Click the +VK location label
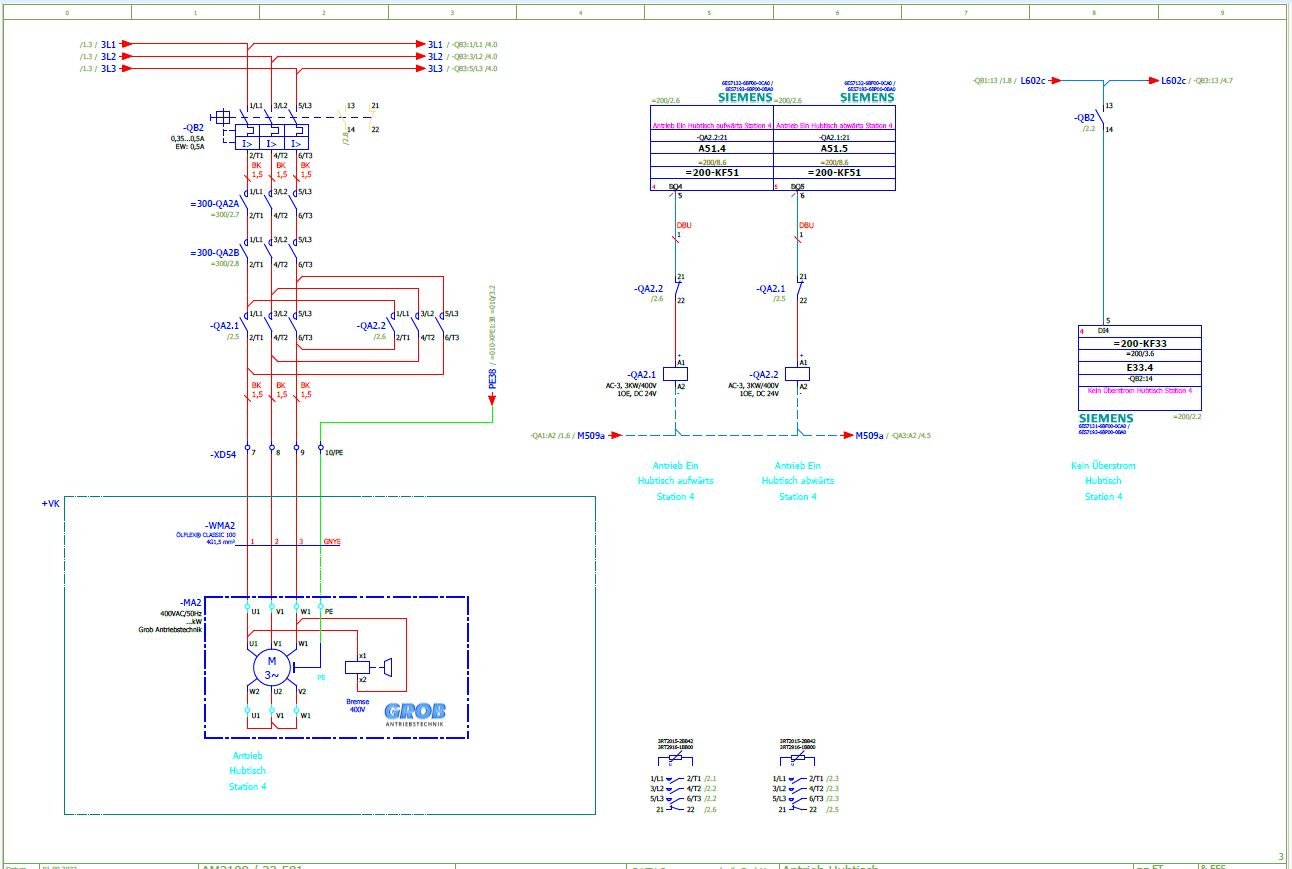This screenshot has height=869, width=1292. [51, 504]
